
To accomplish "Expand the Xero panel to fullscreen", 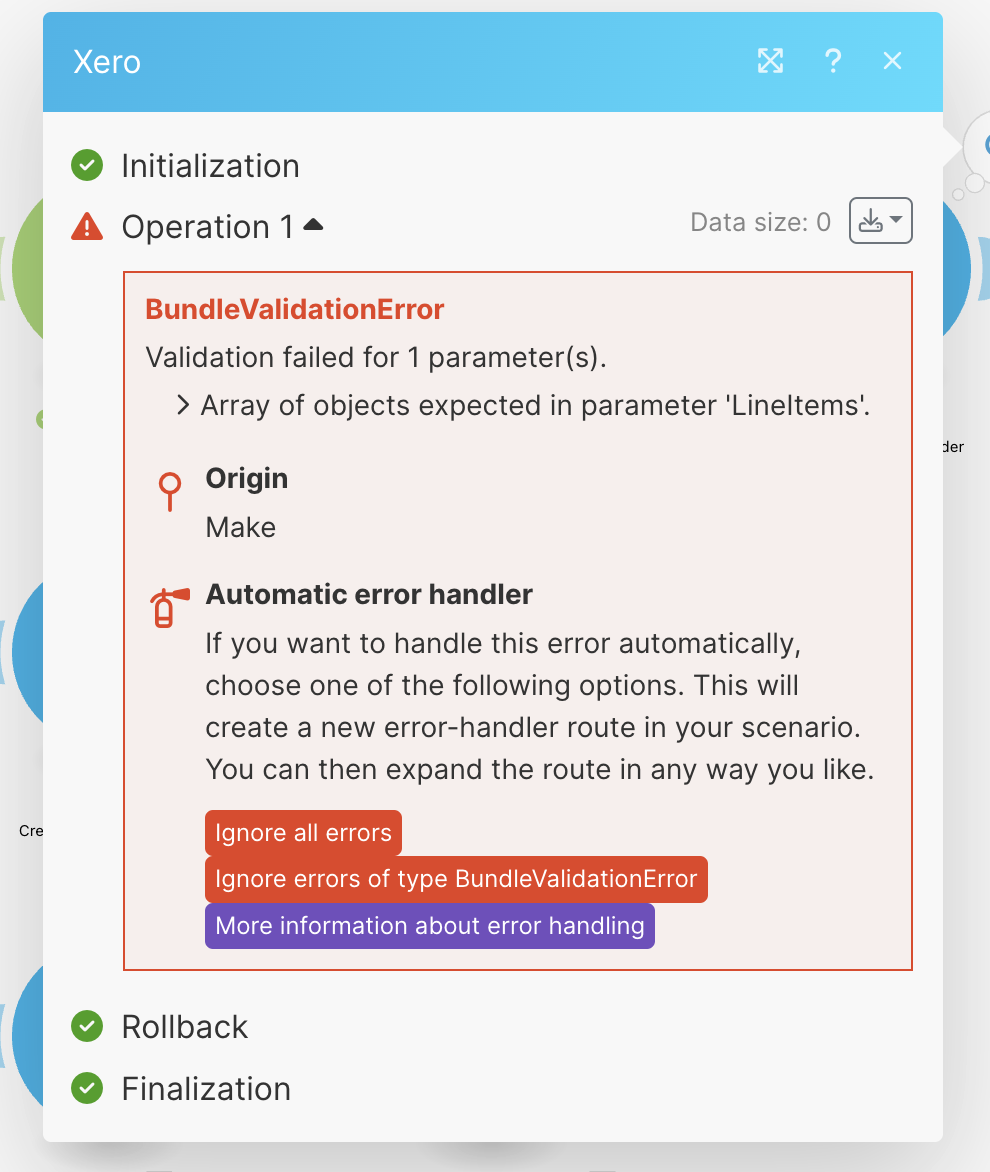I will (x=770, y=61).
